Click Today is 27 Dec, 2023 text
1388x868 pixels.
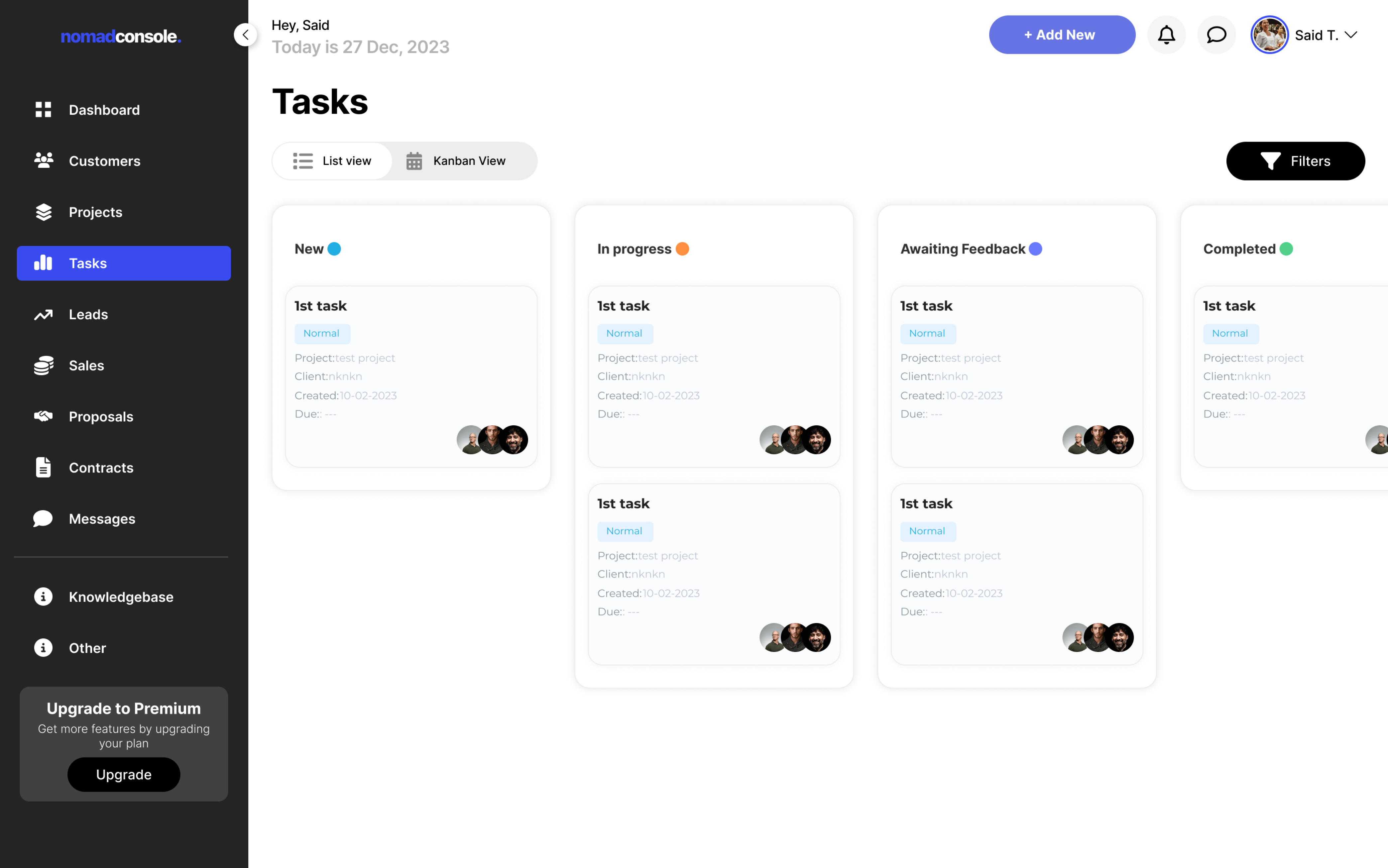click(361, 47)
